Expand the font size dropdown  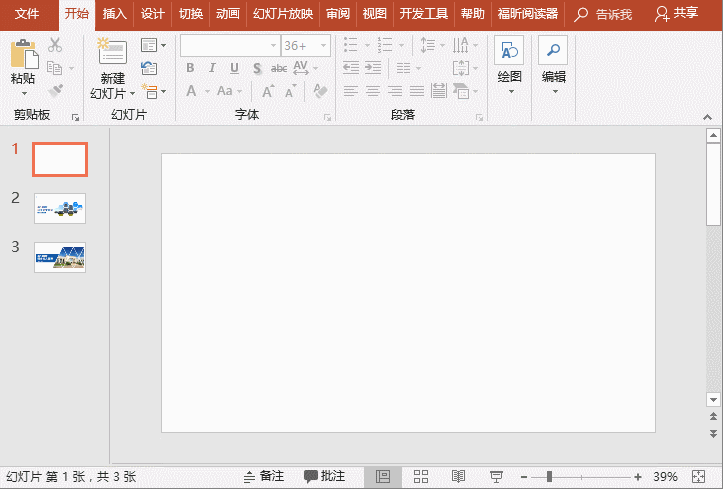click(x=322, y=45)
